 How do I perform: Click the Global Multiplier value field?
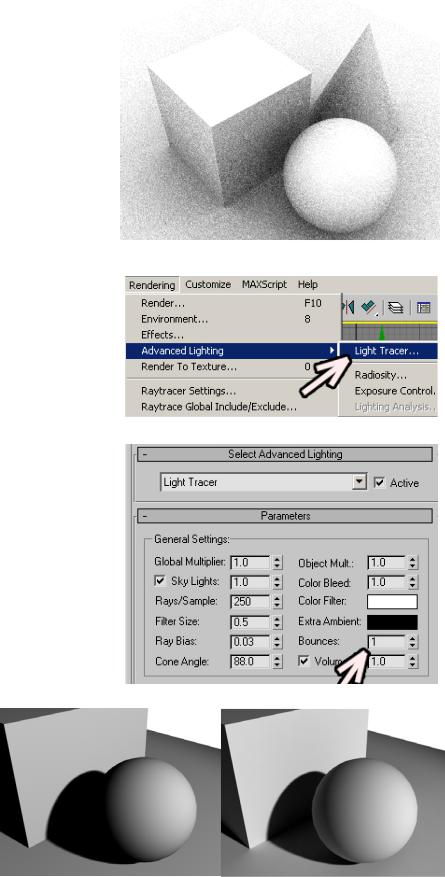[250, 562]
